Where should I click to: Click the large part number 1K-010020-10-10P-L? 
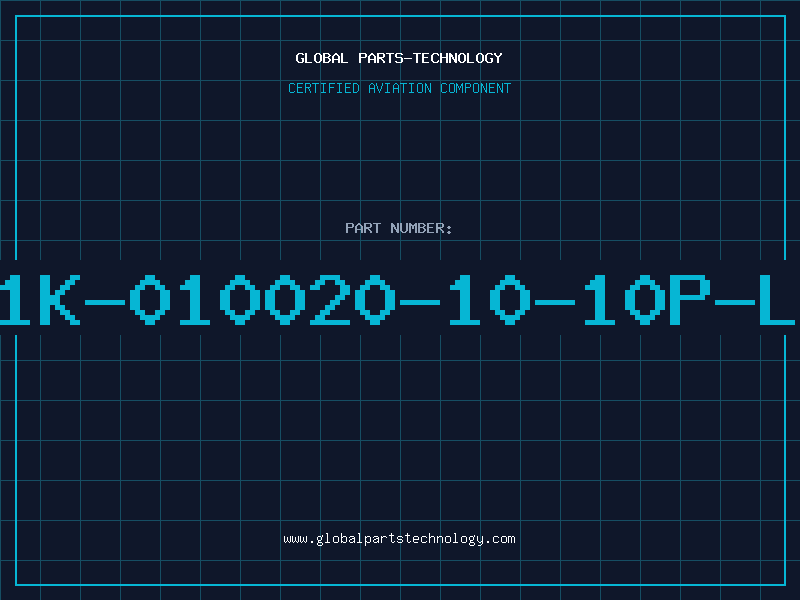397,300
